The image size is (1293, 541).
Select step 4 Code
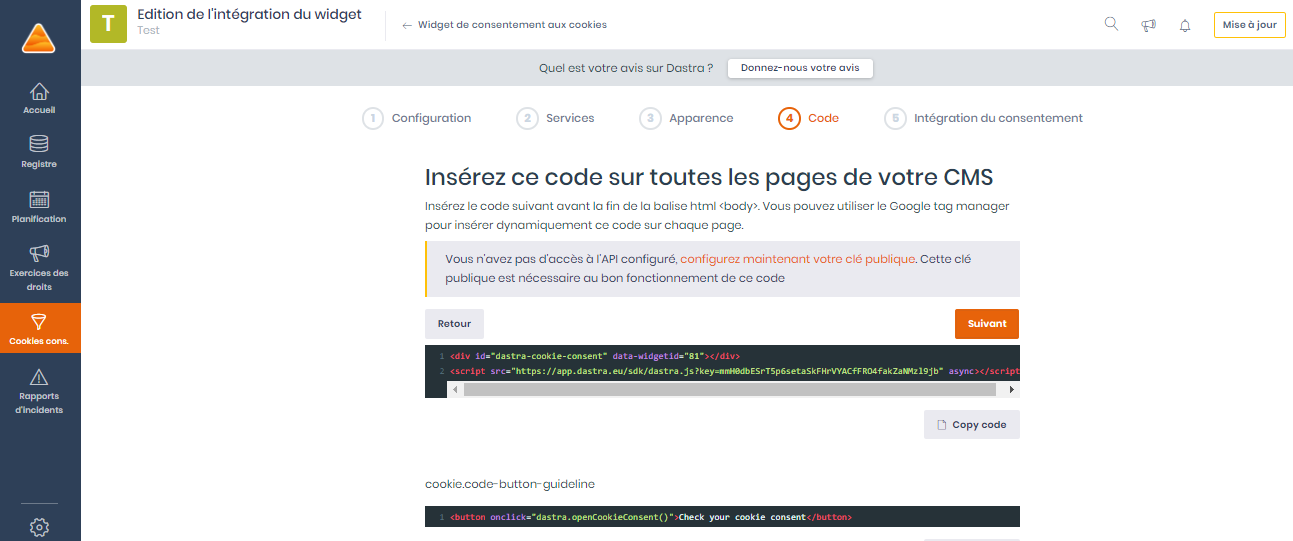(809, 118)
